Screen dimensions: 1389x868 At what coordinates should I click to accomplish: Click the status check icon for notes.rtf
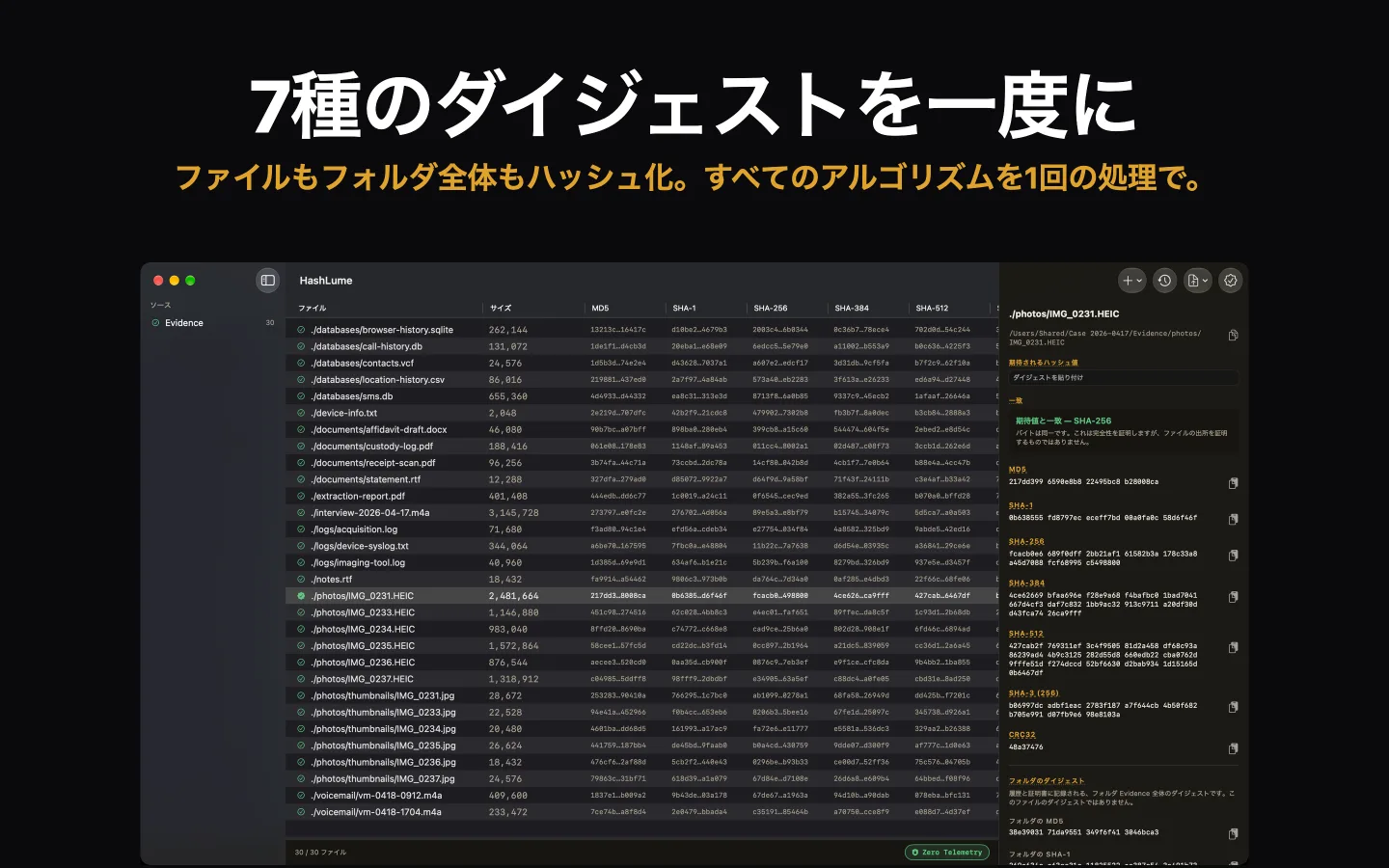(301, 580)
